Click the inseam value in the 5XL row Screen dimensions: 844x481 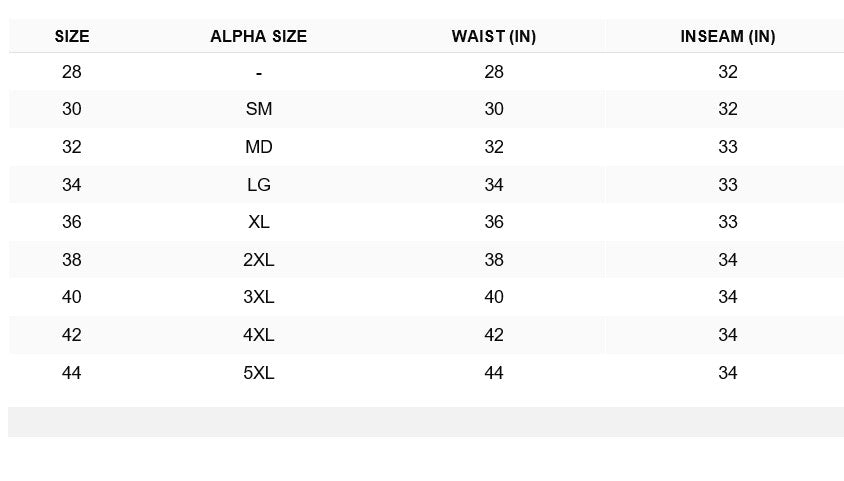(x=728, y=372)
